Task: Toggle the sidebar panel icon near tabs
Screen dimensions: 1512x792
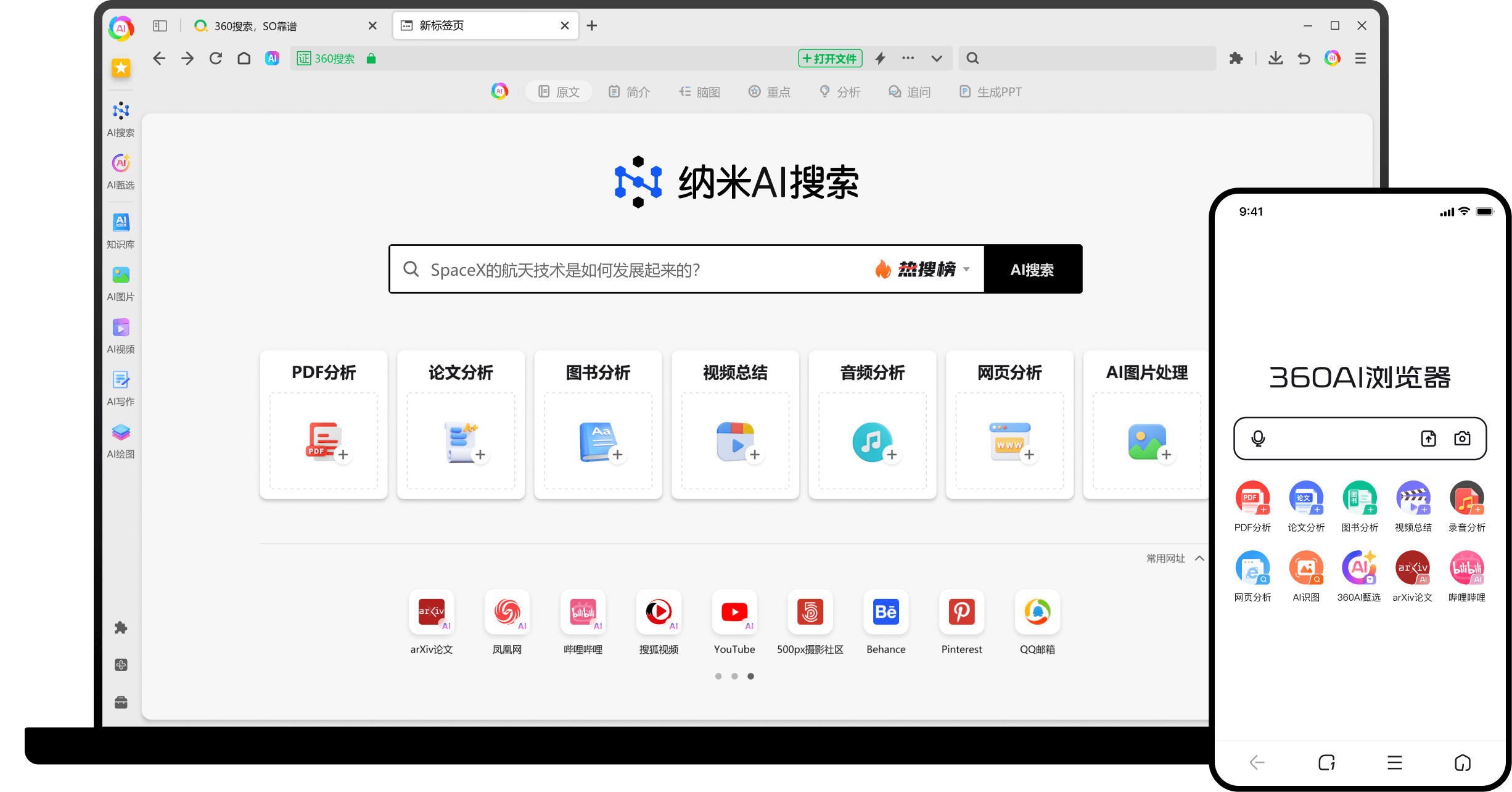Action: (160, 26)
